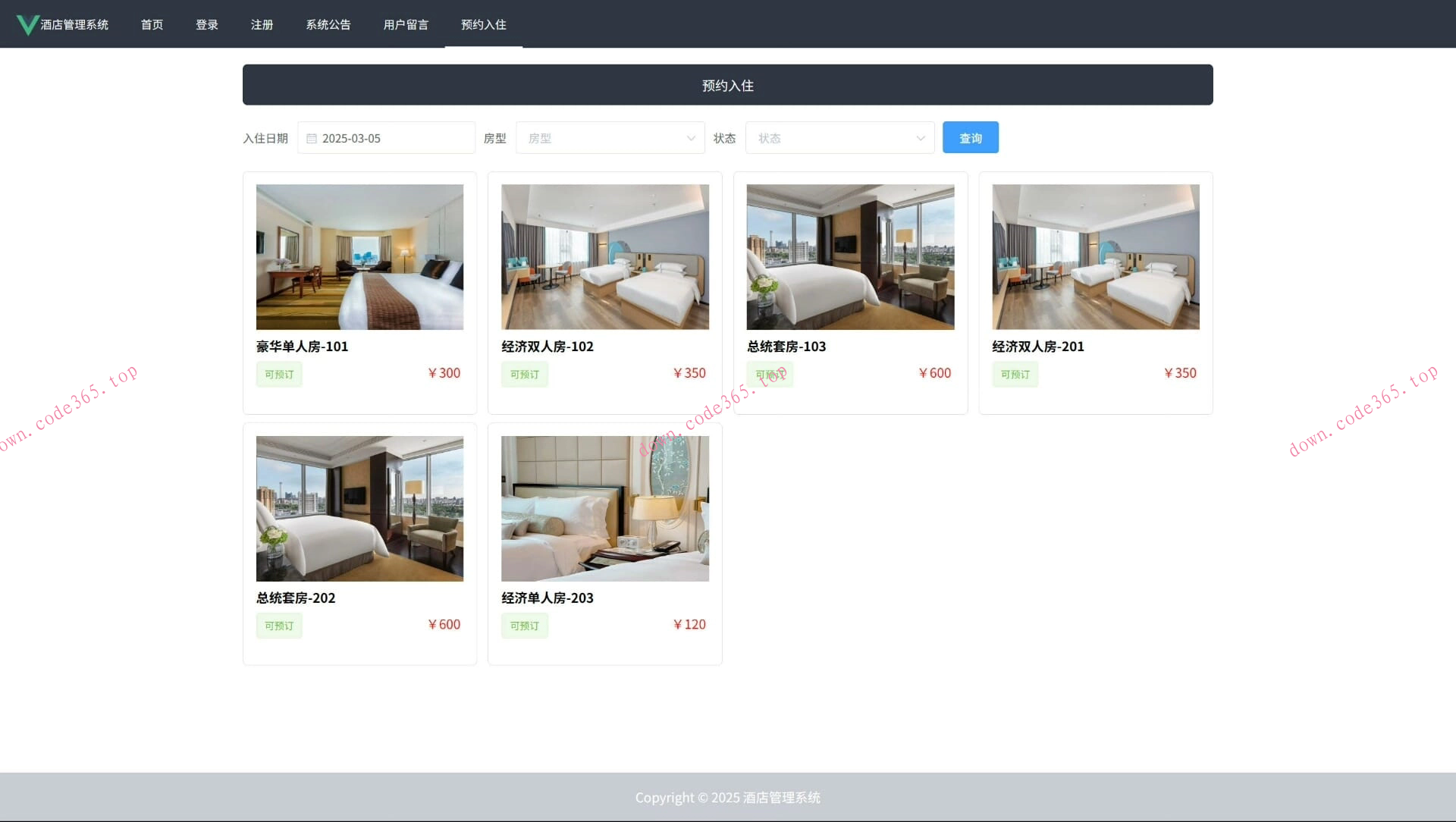Screen dimensions: 1456x822
Task: Open the 首页 home menu item
Action: [152, 24]
